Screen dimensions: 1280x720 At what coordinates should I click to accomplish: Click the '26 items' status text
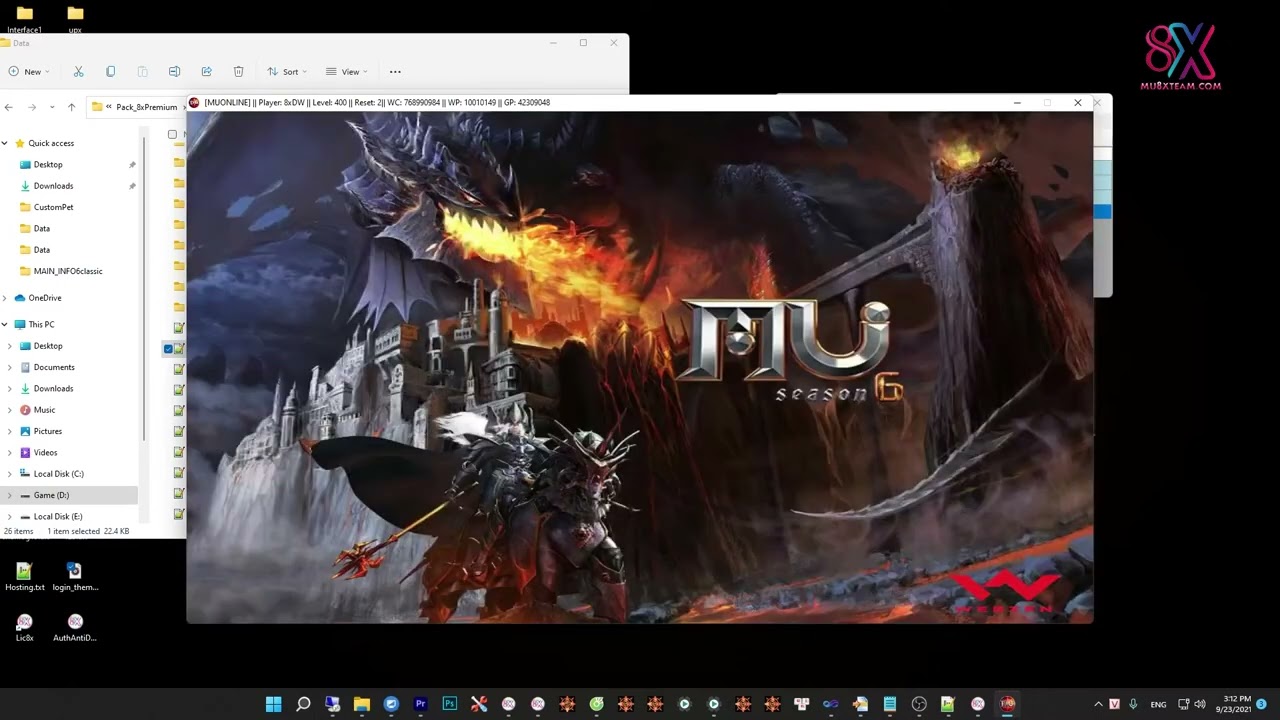pos(18,531)
